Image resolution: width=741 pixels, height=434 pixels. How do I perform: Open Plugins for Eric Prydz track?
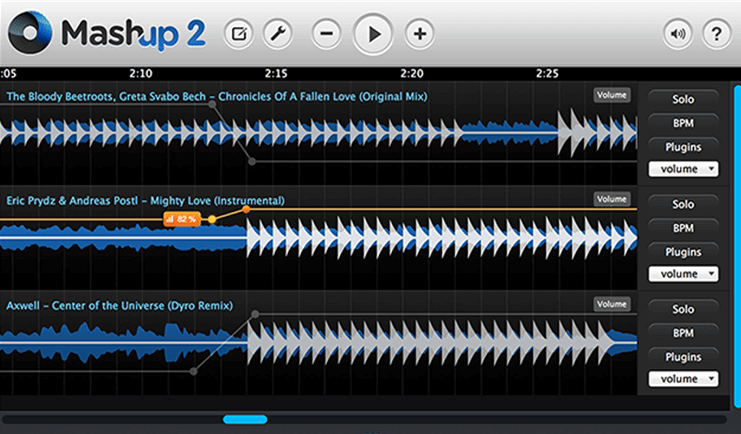point(683,252)
